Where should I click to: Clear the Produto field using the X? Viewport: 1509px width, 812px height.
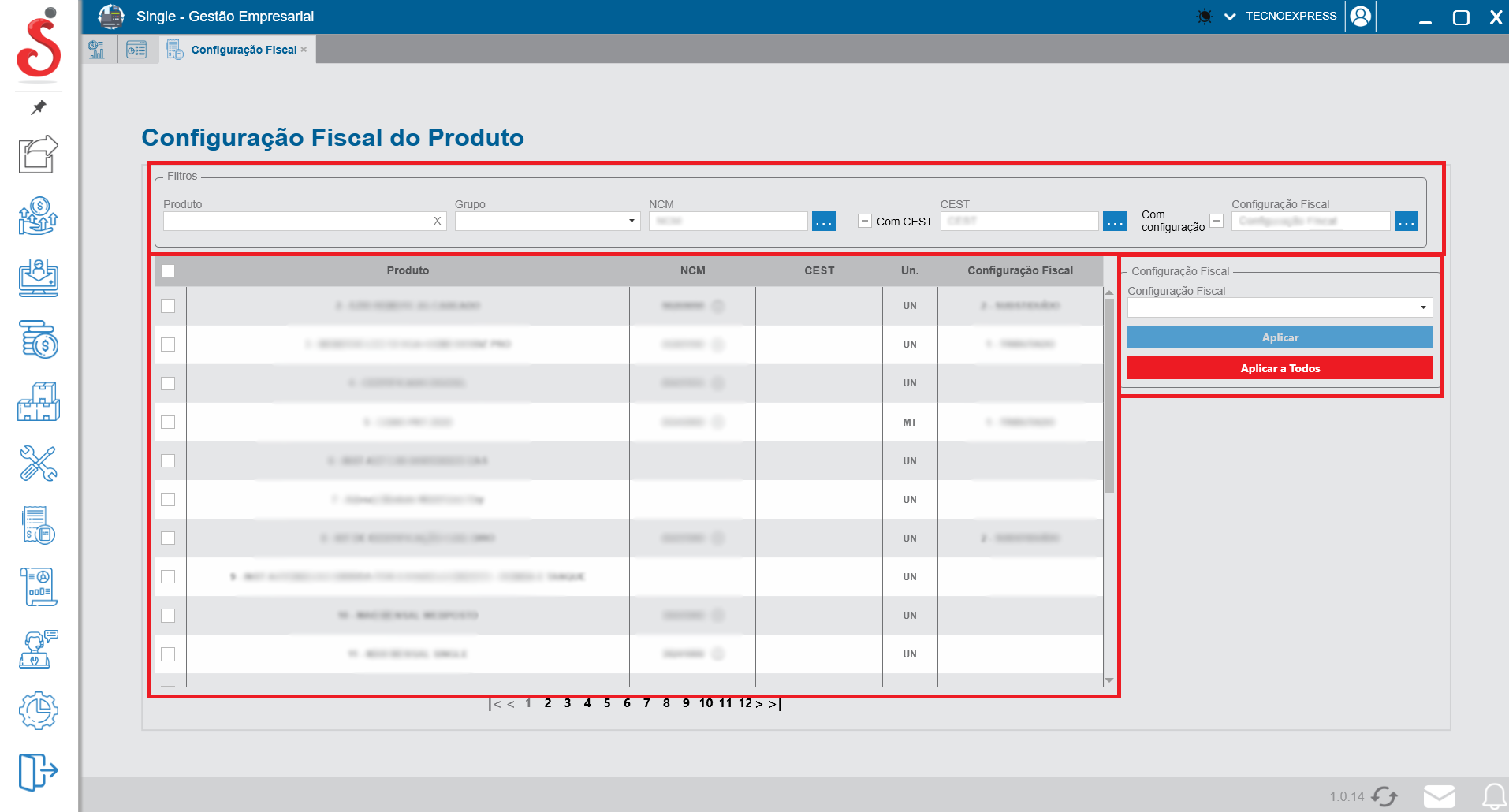click(x=437, y=221)
